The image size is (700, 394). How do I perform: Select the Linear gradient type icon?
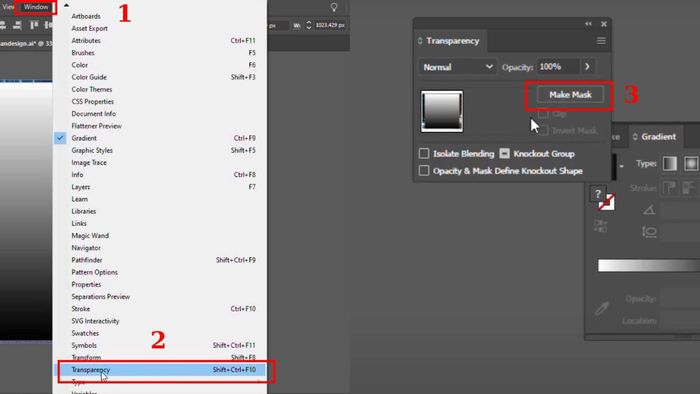tap(670, 164)
